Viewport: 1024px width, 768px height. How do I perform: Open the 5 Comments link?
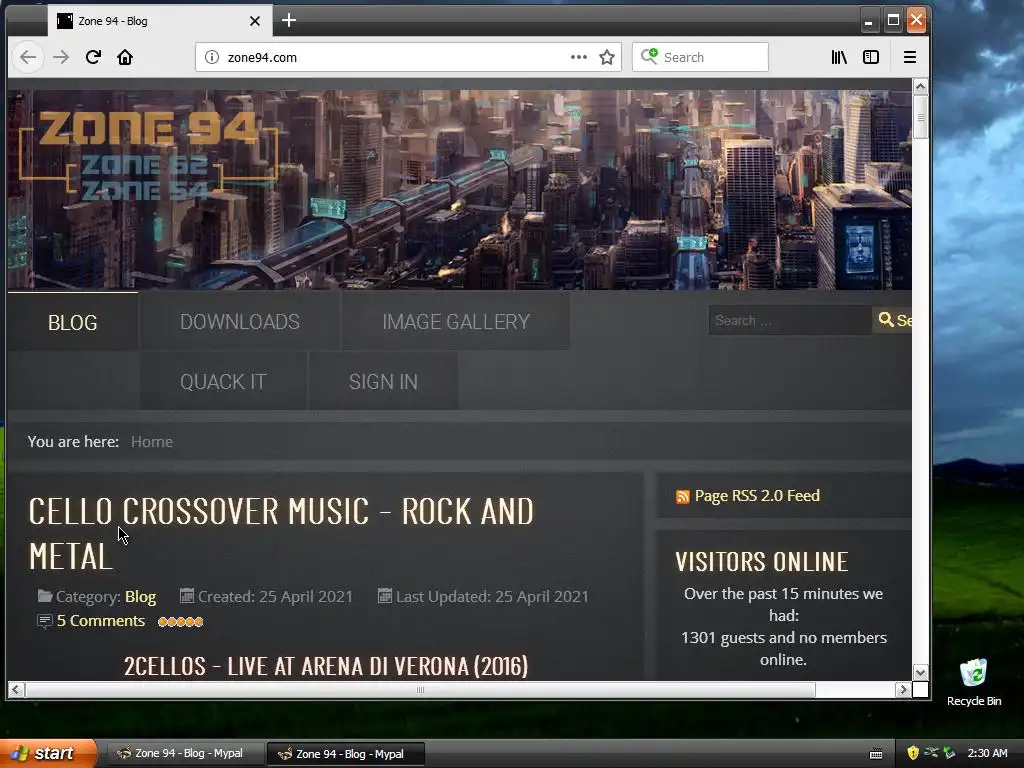click(x=101, y=621)
